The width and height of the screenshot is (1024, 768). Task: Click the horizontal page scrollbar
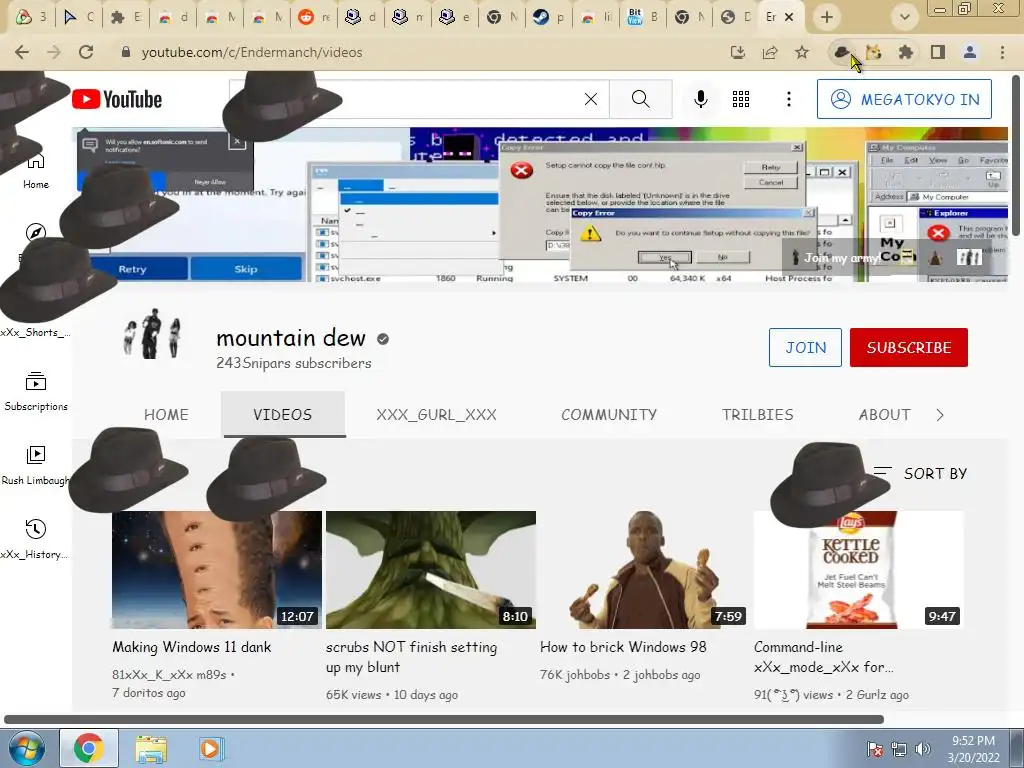point(444,719)
